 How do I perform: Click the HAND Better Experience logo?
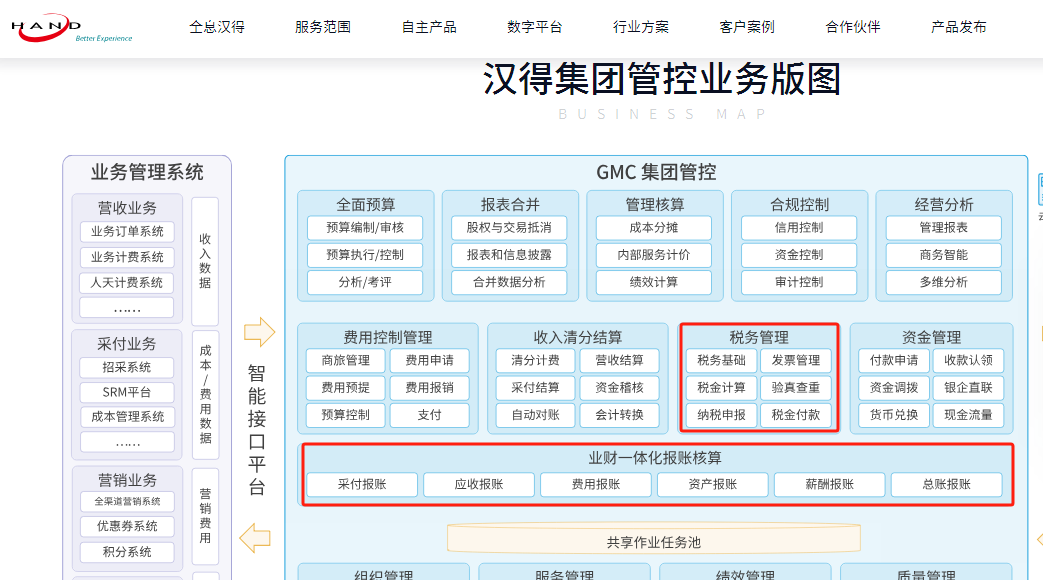coord(72,28)
